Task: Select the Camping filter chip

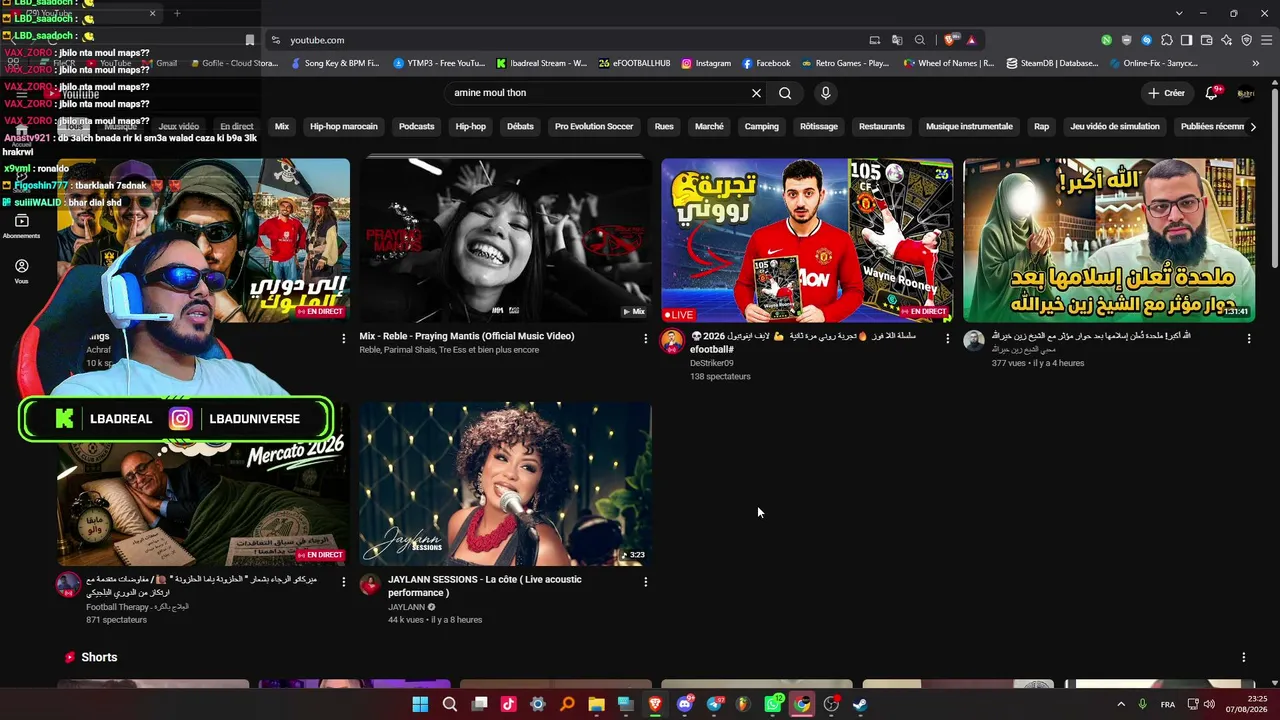Action: (762, 127)
